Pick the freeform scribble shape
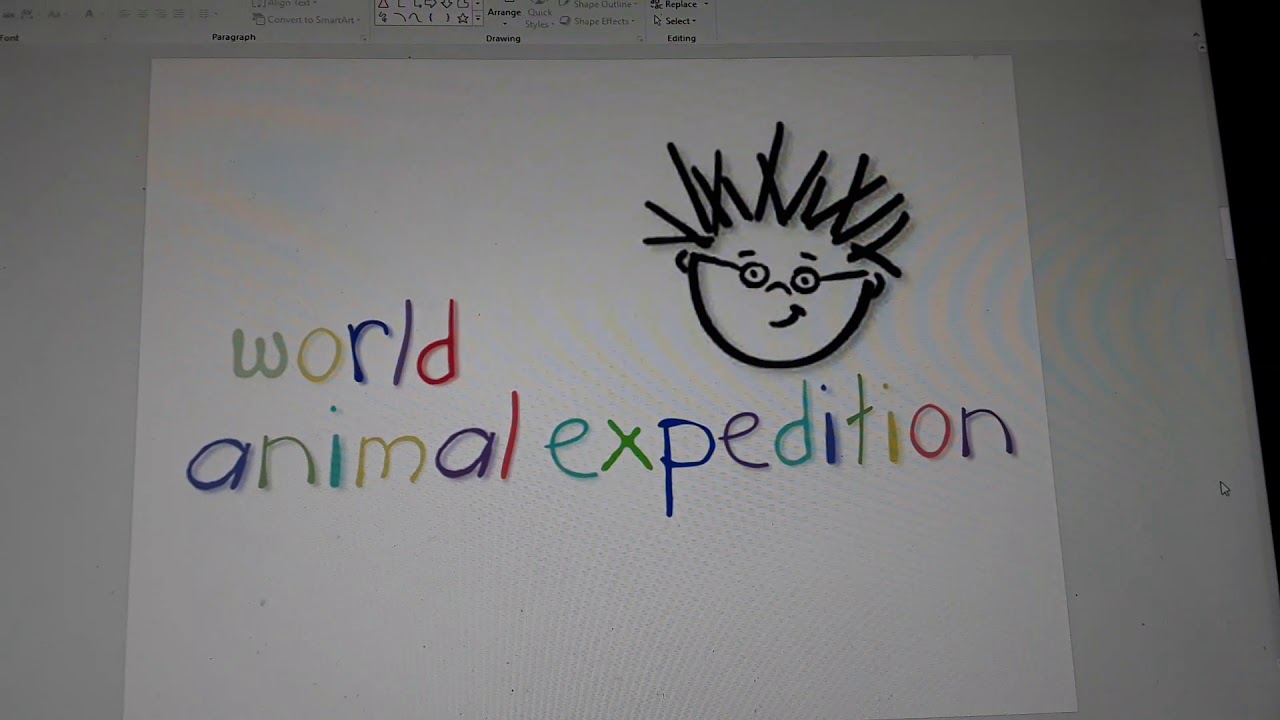This screenshot has width=1280, height=720. point(383,18)
